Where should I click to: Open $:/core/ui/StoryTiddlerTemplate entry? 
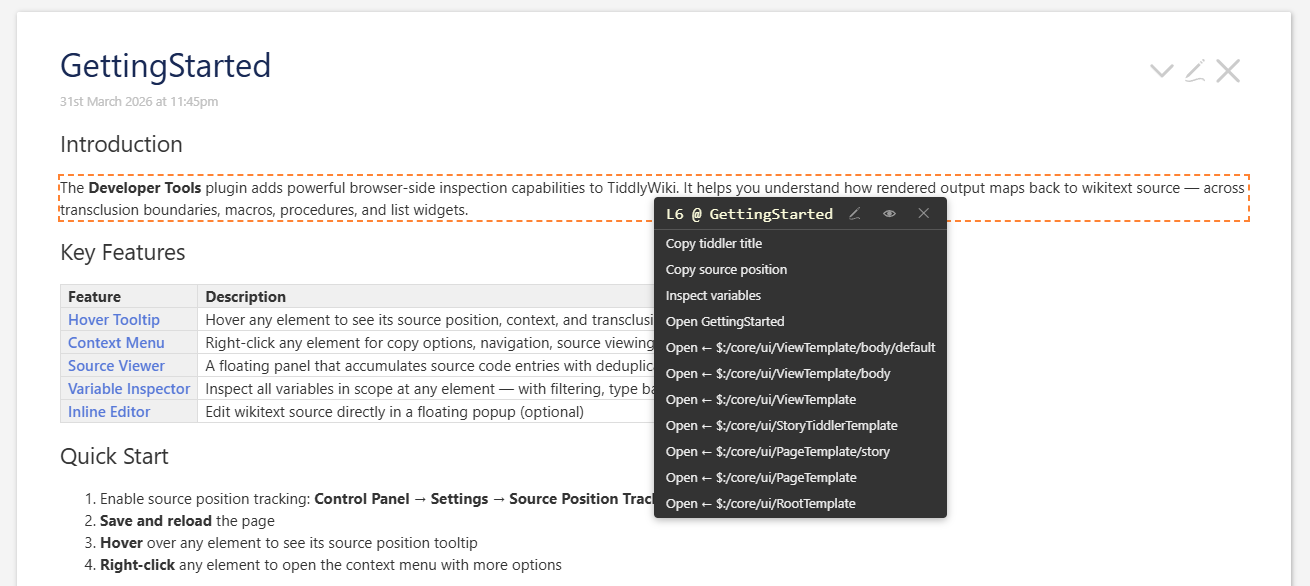pos(781,426)
